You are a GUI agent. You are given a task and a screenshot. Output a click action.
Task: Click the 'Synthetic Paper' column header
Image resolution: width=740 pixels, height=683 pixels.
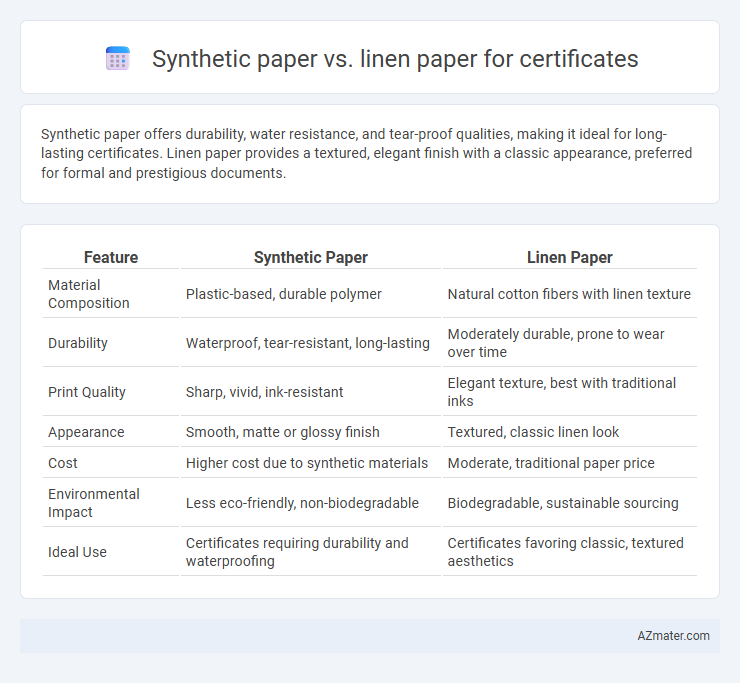pyautogui.click(x=311, y=257)
